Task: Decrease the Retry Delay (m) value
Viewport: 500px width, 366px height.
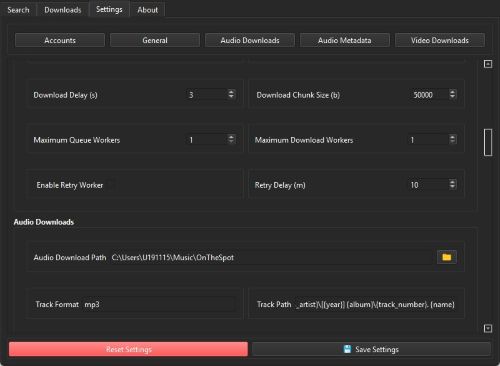Action: pyautogui.click(x=452, y=187)
